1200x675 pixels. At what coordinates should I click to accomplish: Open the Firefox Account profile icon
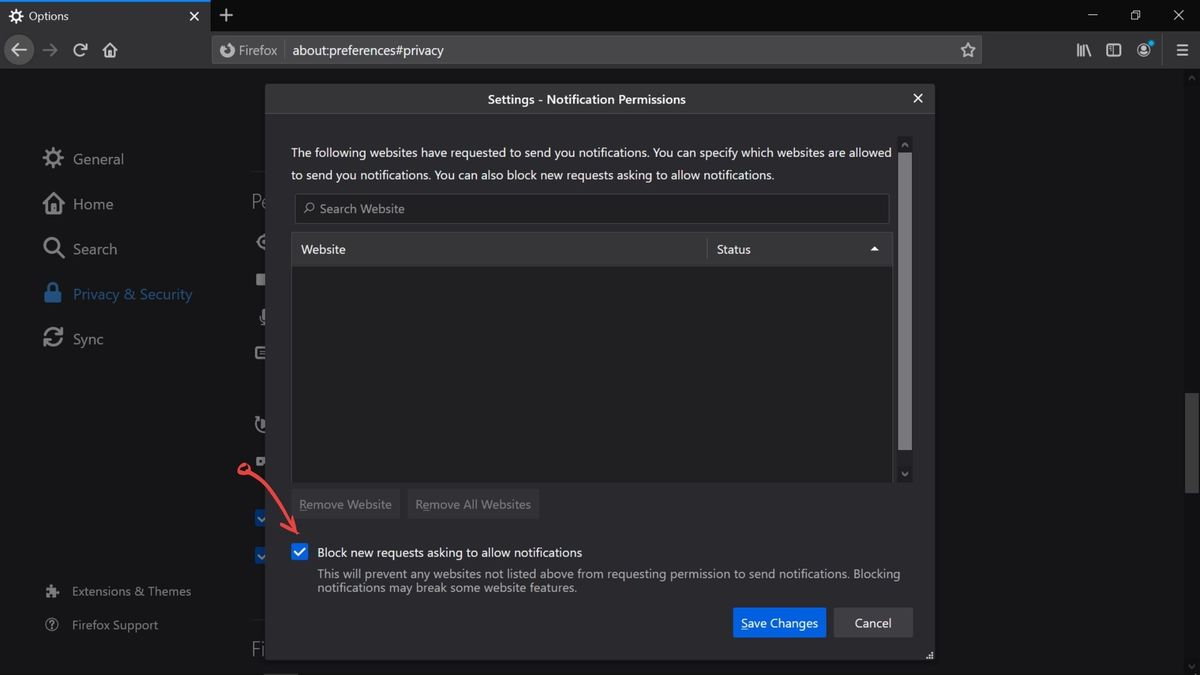(x=1143, y=49)
